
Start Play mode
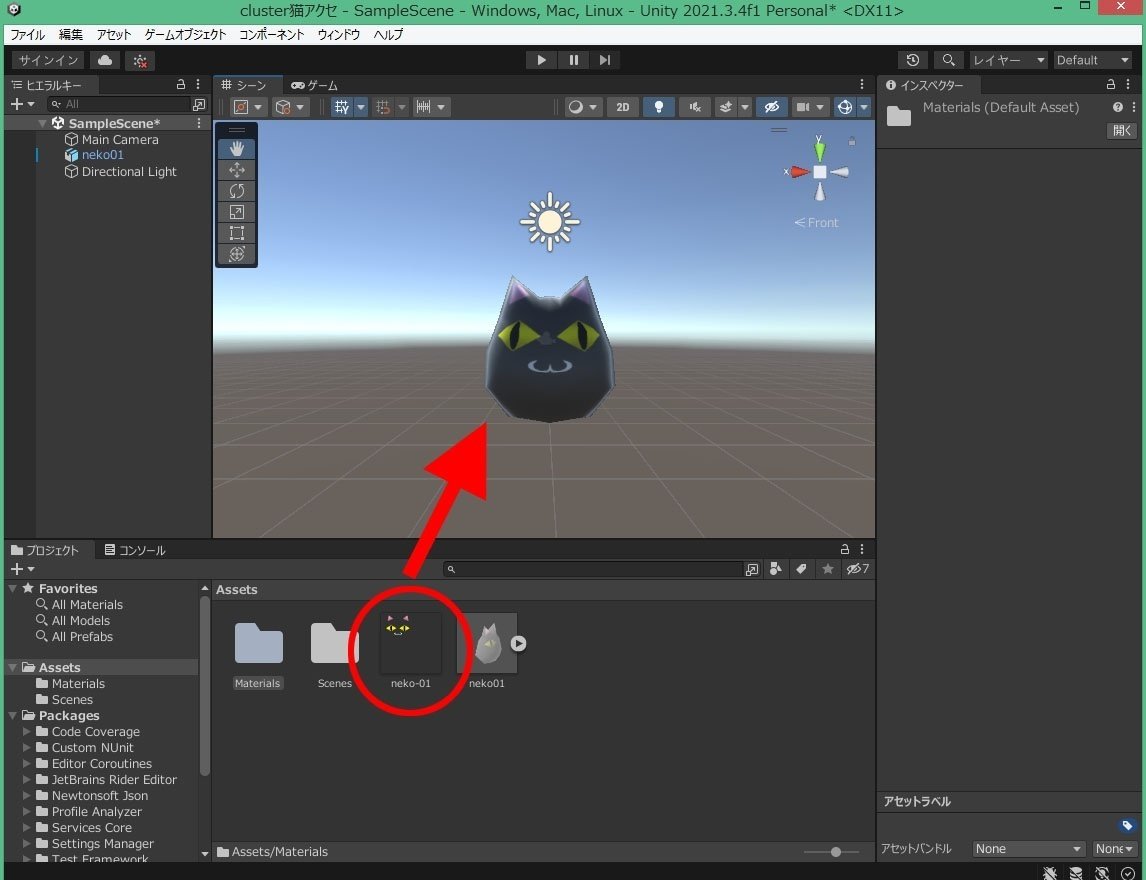542,60
